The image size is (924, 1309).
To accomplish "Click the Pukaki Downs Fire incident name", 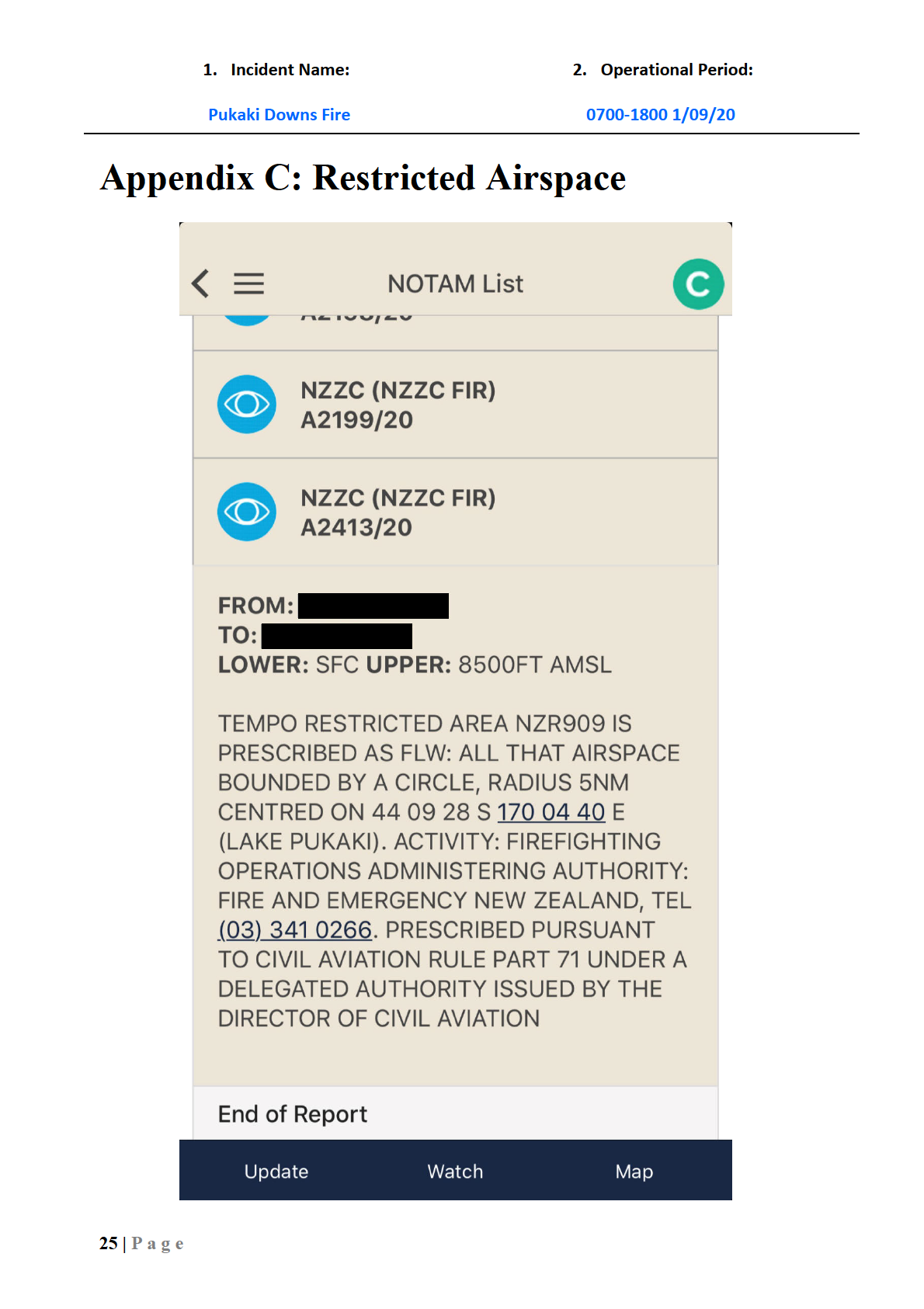I will click(279, 115).
